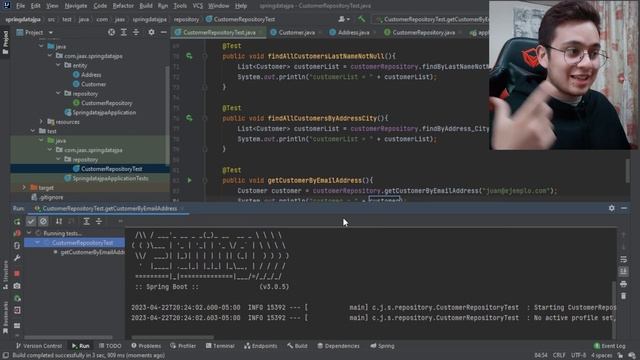Image resolution: width=640 pixels, height=360 pixels.
Task: Collapse the main repository package in tree
Action: point(58,93)
